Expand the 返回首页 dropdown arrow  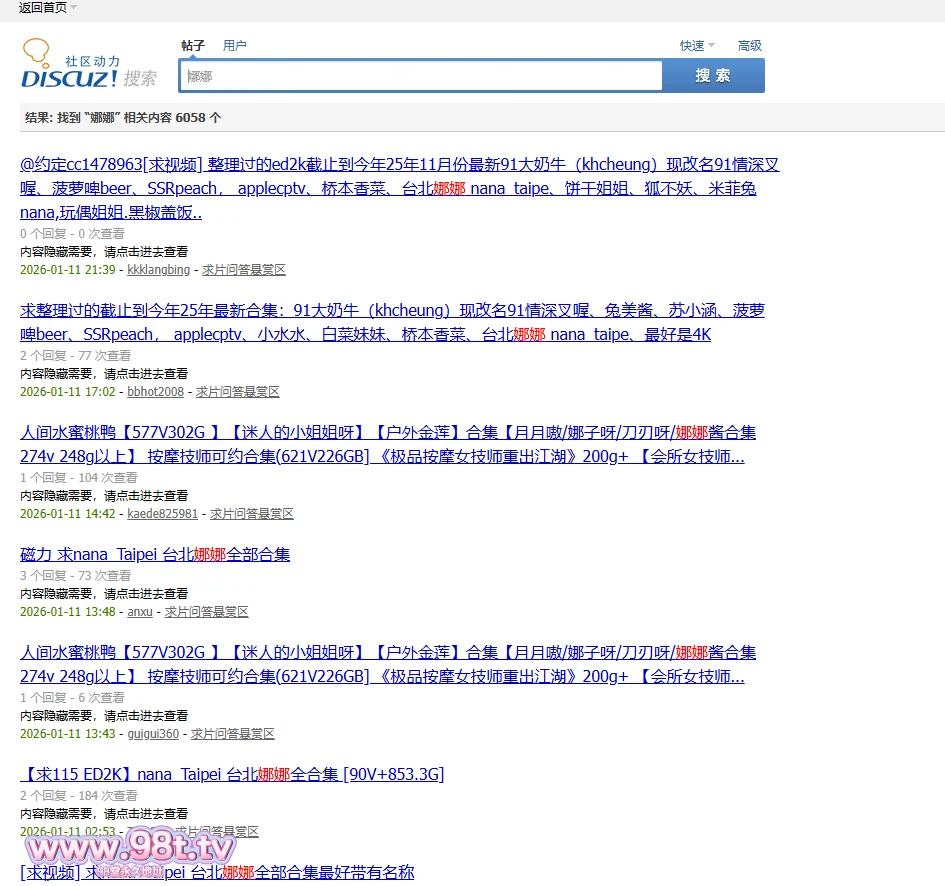pyautogui.click(x=74, y=8)
